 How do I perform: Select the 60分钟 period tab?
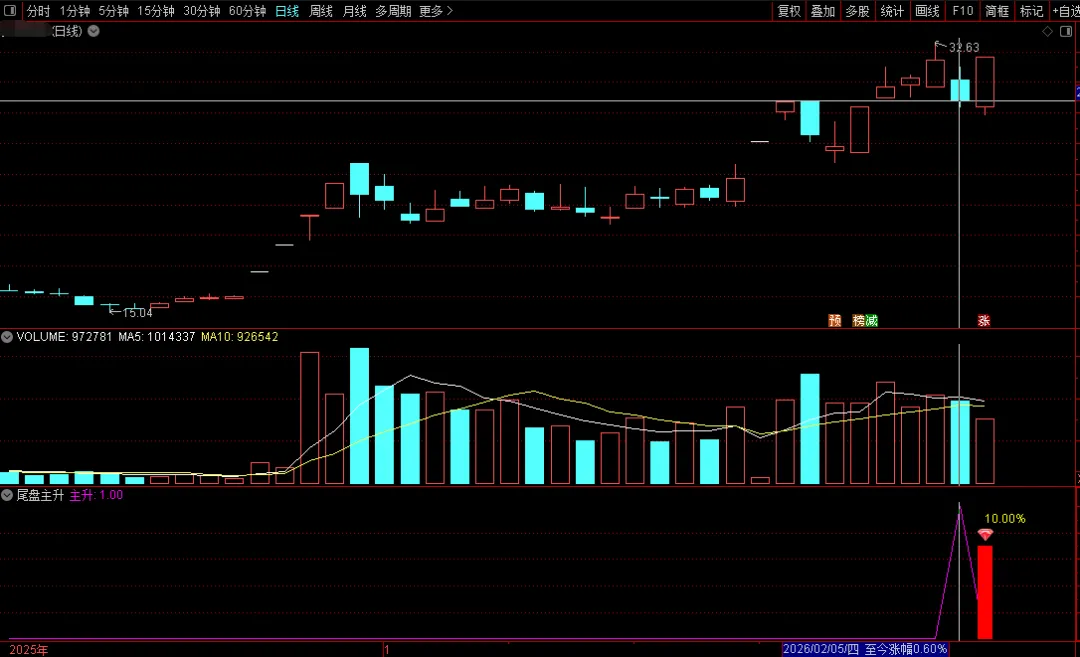(247, 11)
